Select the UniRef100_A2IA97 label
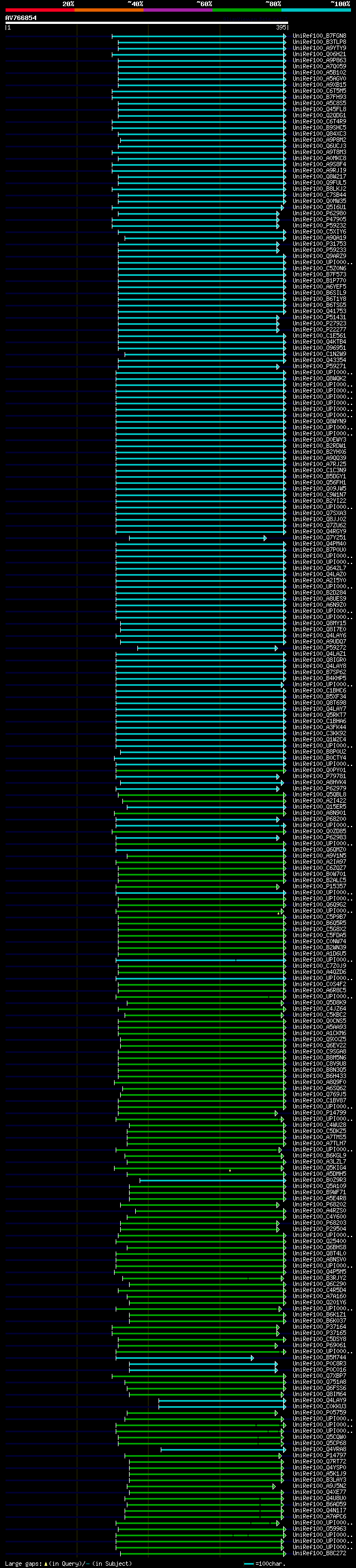Screen dimensions: 356x1568 coord(319,861)
